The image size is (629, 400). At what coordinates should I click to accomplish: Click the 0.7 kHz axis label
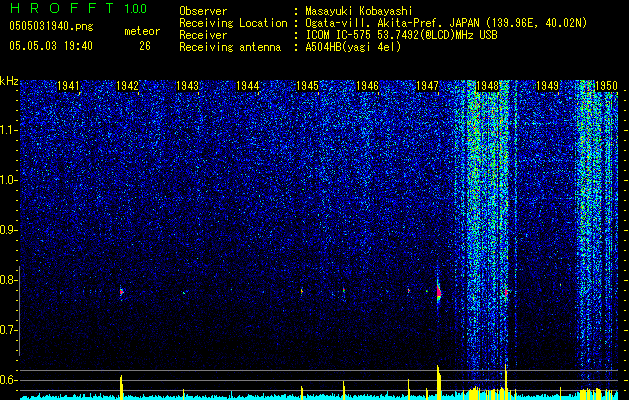coord(9,330)
